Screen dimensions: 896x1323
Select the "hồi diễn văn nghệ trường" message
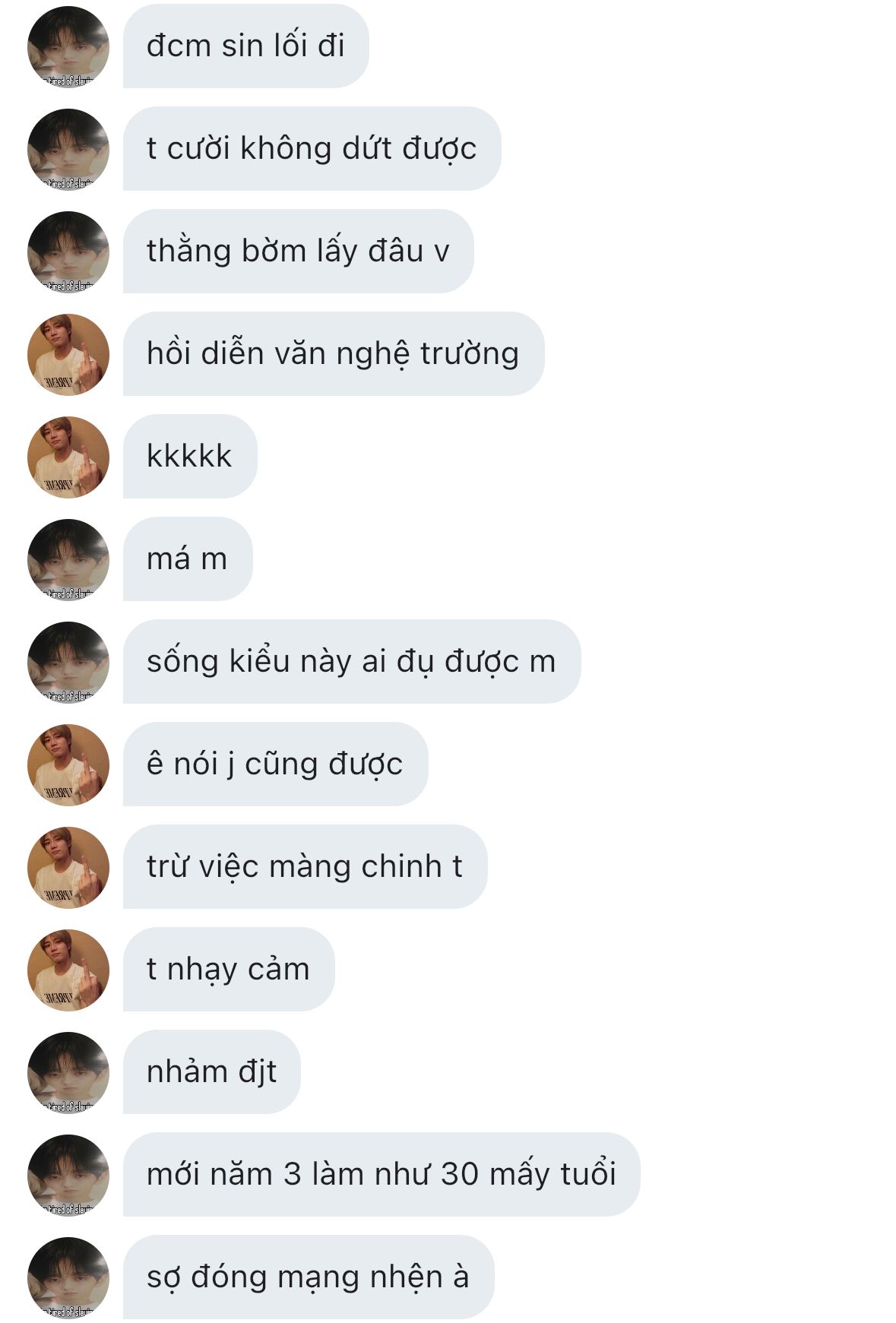334,354
